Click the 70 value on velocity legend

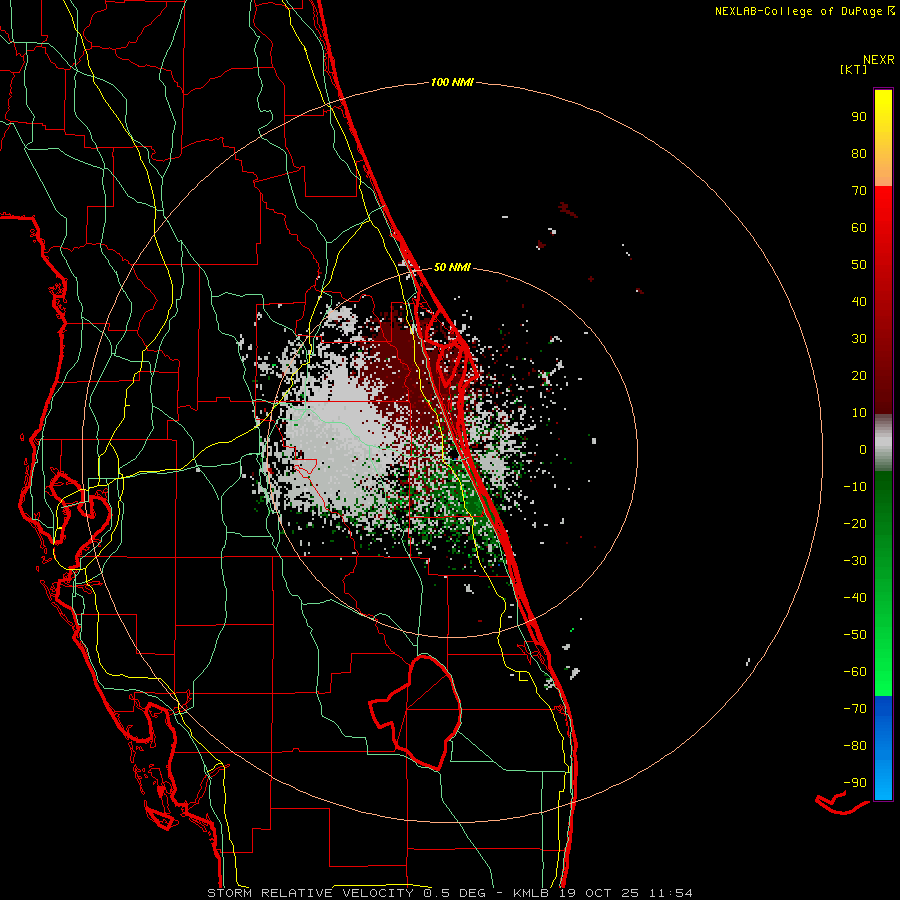pyautogui.click(x=859, y=191)
